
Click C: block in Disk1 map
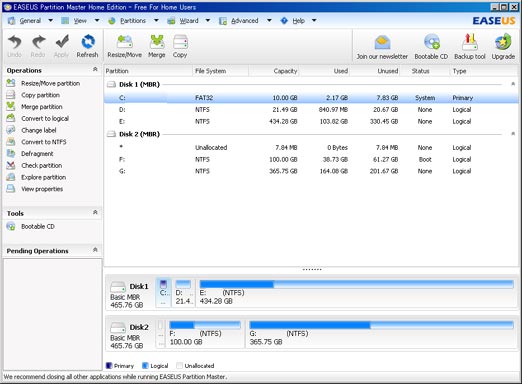[x=163, y=293]
